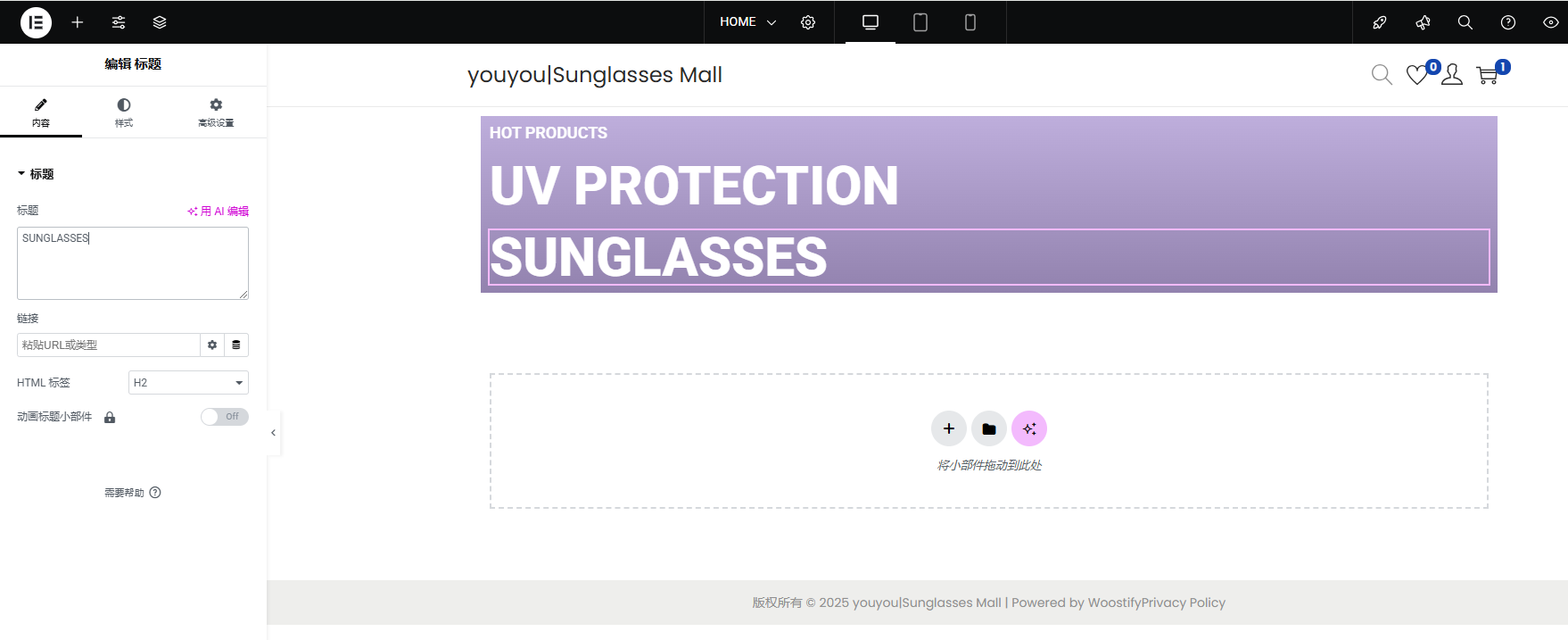Open the HOME page dropdown
Screen dimensions: 1568x640
pyautogui.click(x=747, y=22)
